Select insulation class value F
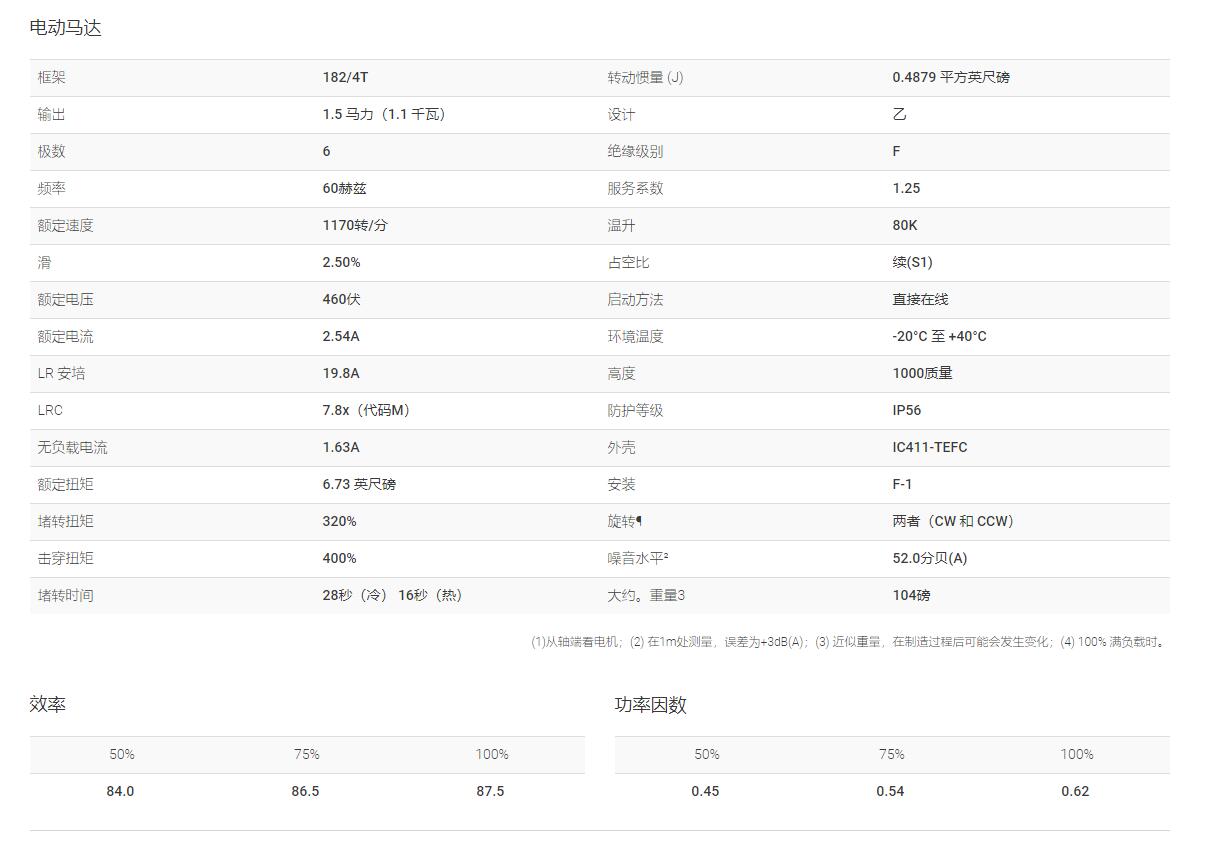The width and height of the screenshot is (1216, 846). pos(896,151)
